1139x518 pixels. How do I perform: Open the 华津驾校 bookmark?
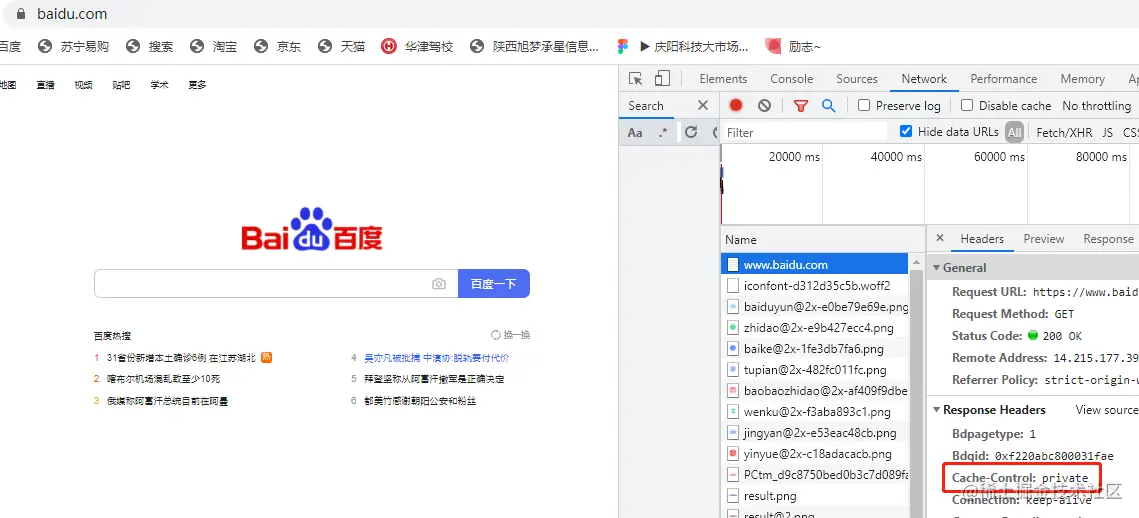[x=417, y=46]
